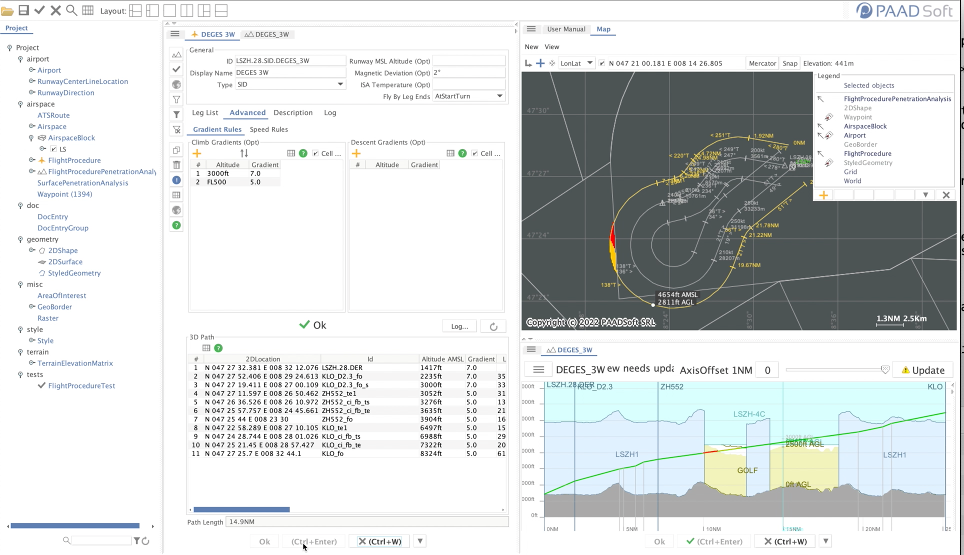Click the solid funnel filter icon in sidebar

[x=176, y=114]
